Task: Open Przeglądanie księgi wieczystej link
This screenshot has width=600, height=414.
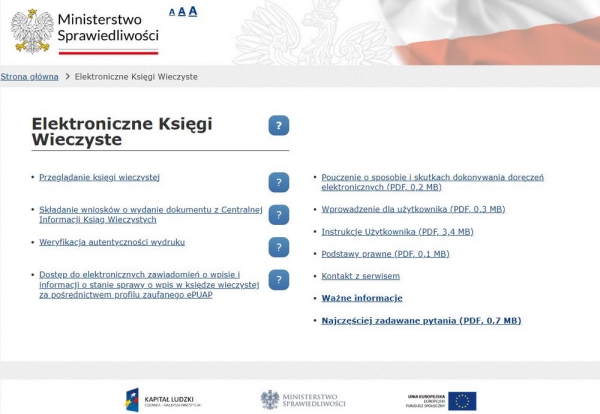Action: point(99,177)
